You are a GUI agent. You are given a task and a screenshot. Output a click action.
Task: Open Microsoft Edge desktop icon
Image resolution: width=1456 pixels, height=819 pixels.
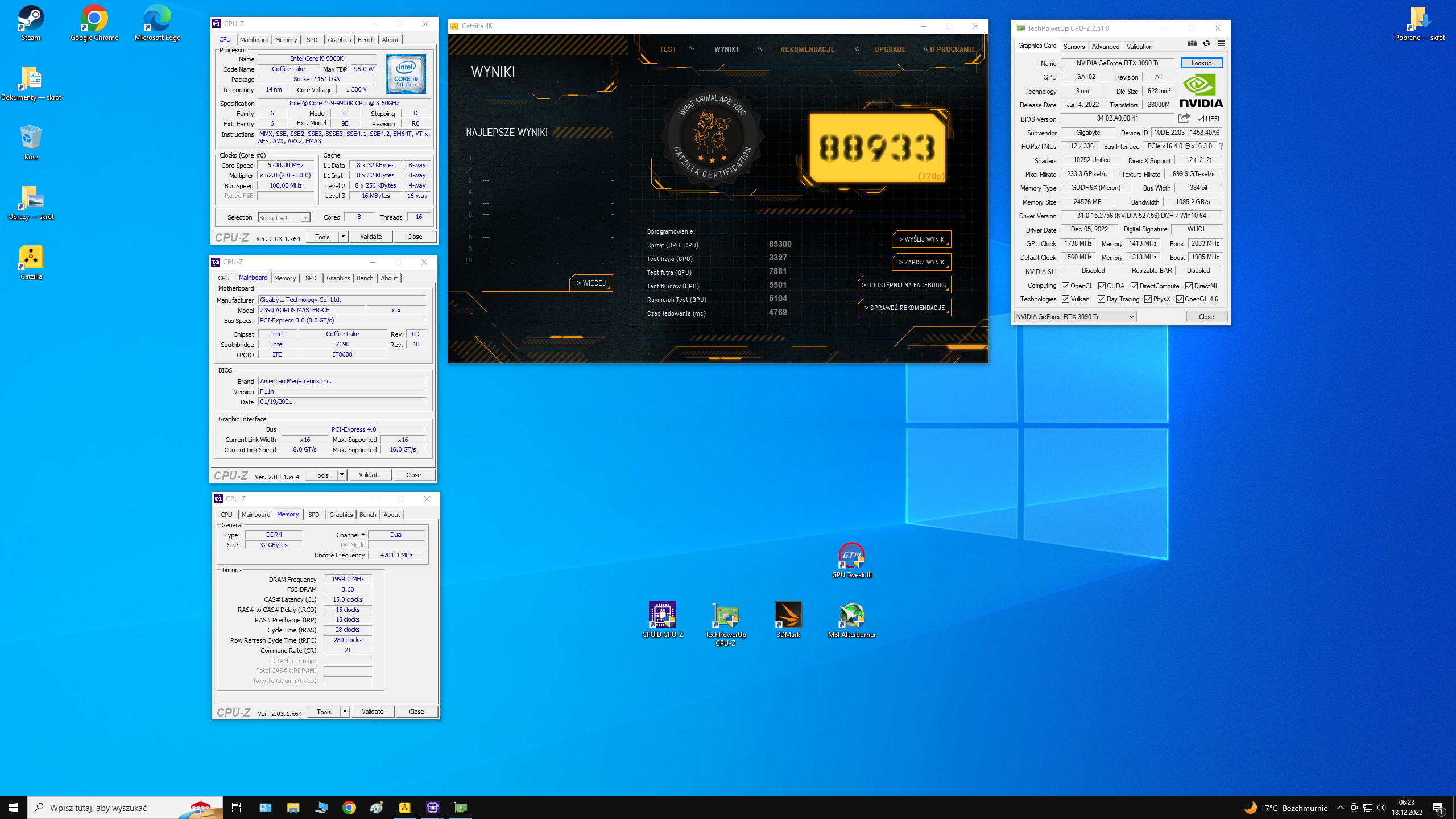(x=157, y=23)
